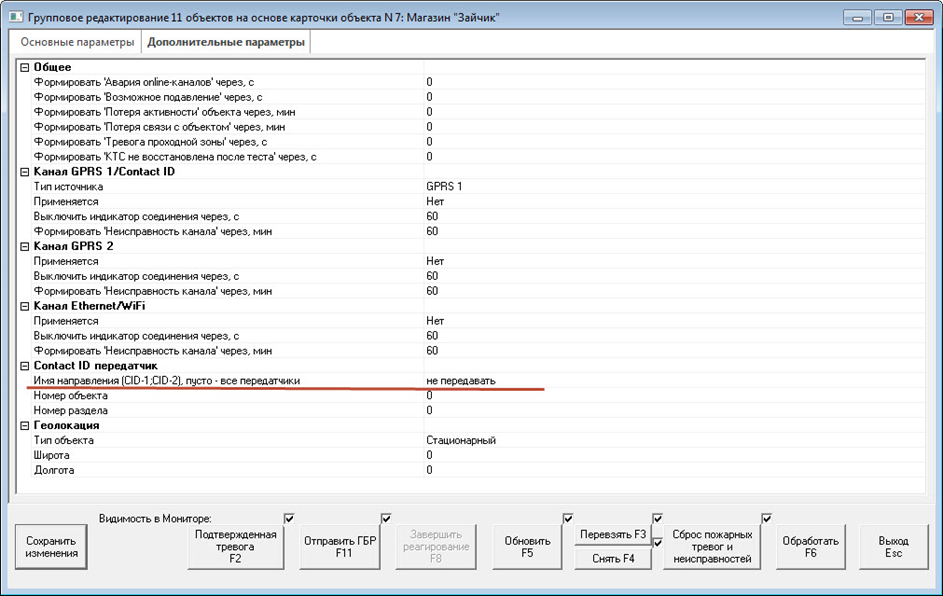Click Снять F4 button
The image size is (943, 596).
click(613, 559)
